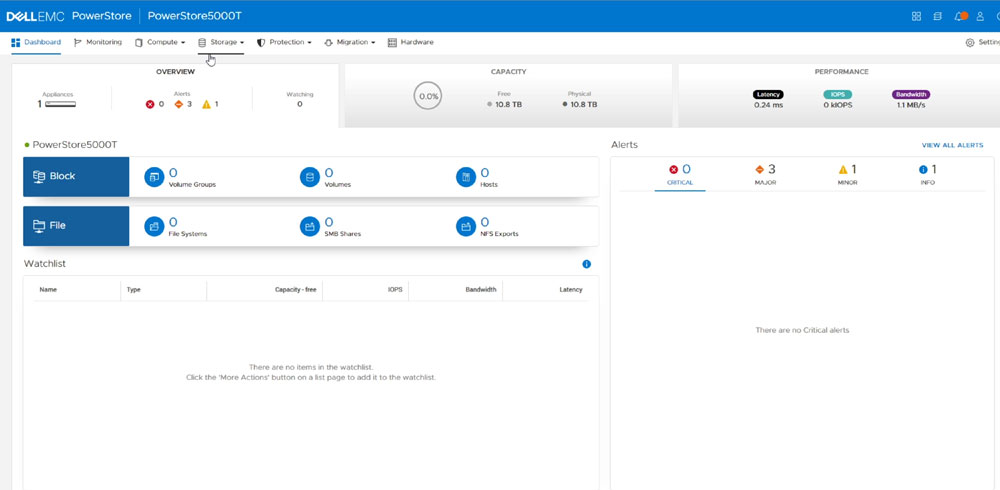The image size is (1000, 490).
Task: Click the Physical 10.8 TB value
Action: 584,105
